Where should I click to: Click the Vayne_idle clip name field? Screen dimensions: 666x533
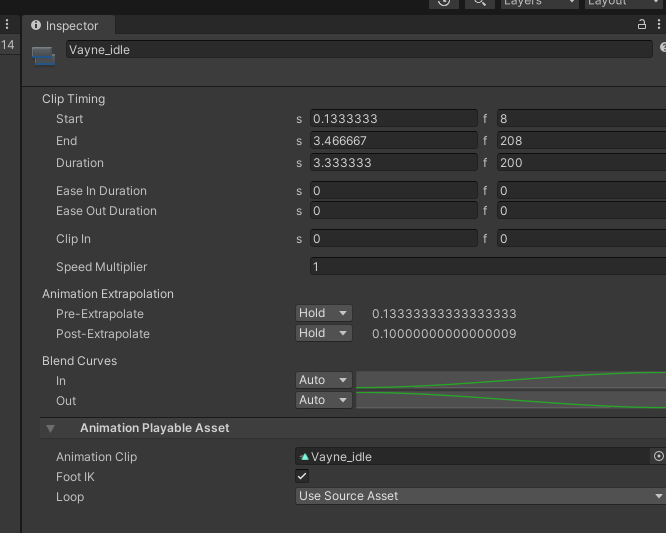click(x=359, y=50)
